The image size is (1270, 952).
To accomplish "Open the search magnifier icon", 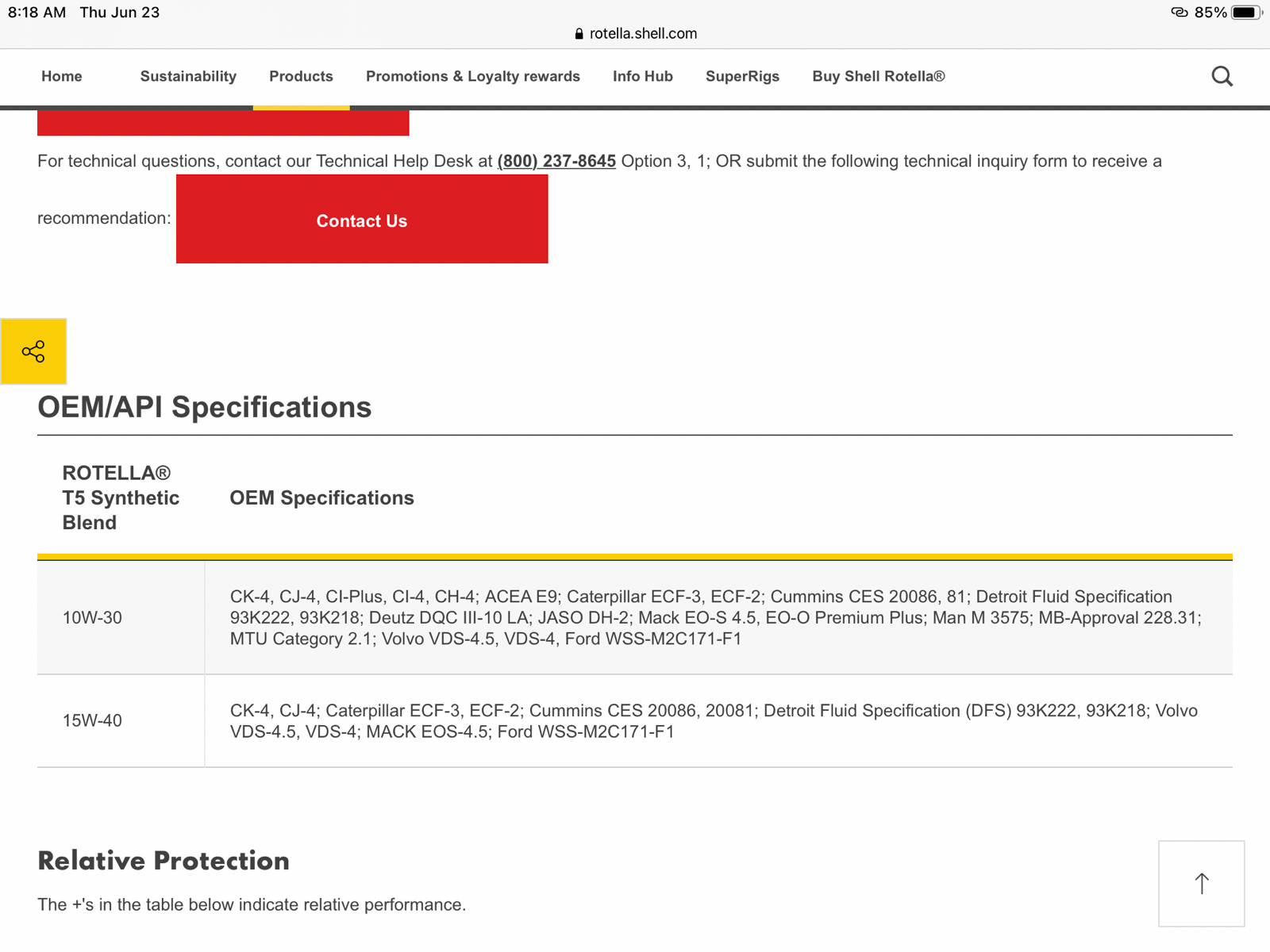I will (x=1222, y=76).
